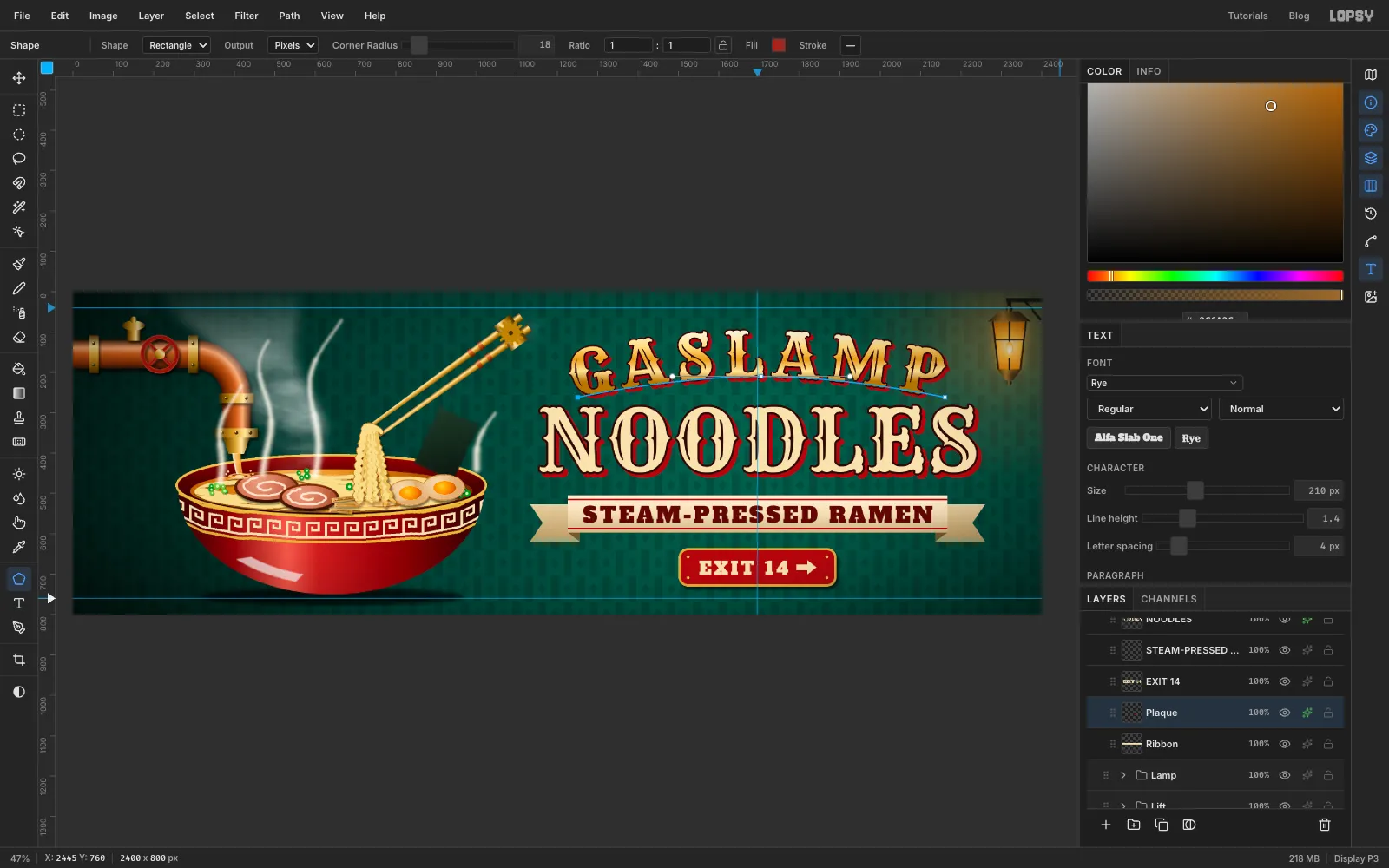Switch to the Channels tab
The width and height of the screenshot is (1389, 868).
[x=1168, y=599]
